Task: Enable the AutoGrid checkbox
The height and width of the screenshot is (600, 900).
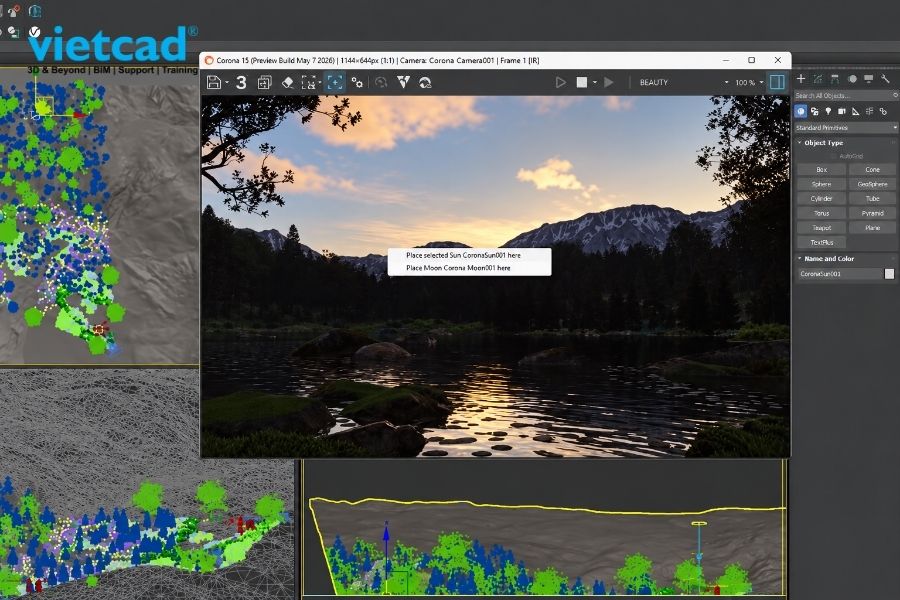Action: point(833,156)
